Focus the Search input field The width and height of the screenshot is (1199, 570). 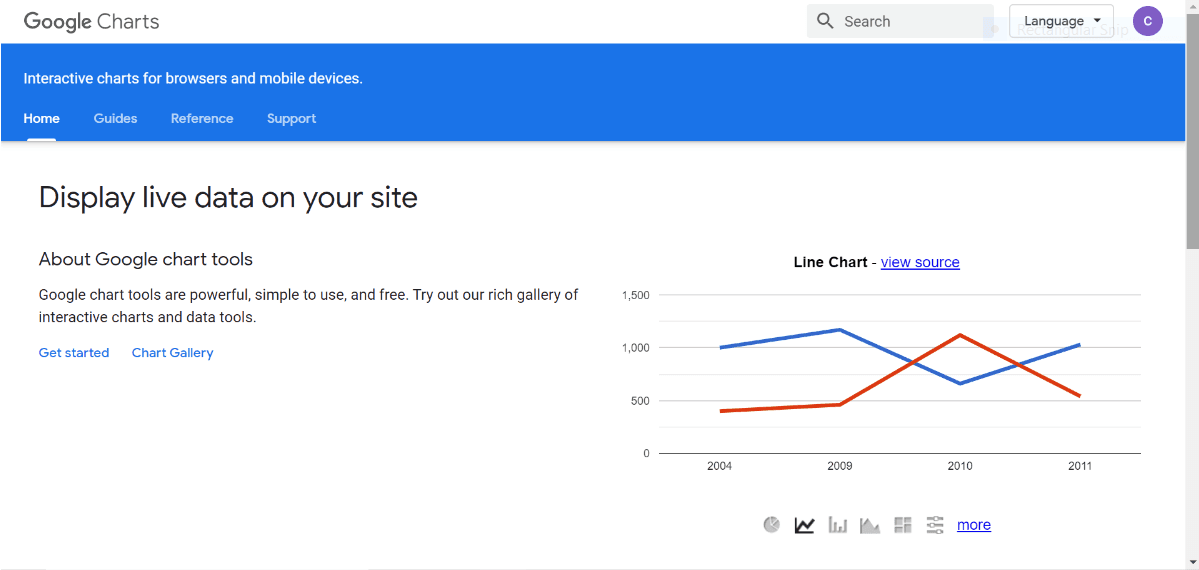910,21
